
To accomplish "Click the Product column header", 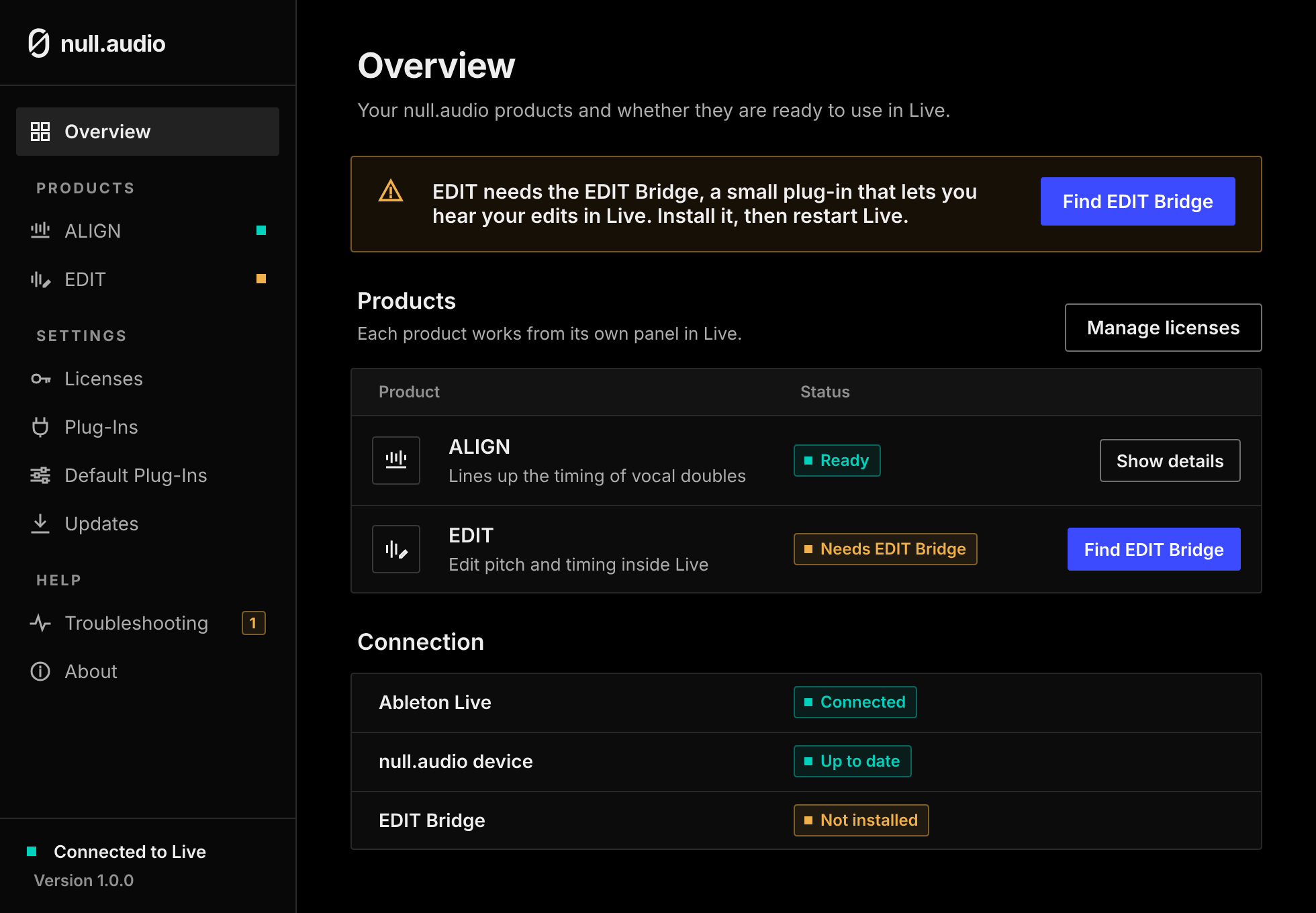I will (409, 392).
